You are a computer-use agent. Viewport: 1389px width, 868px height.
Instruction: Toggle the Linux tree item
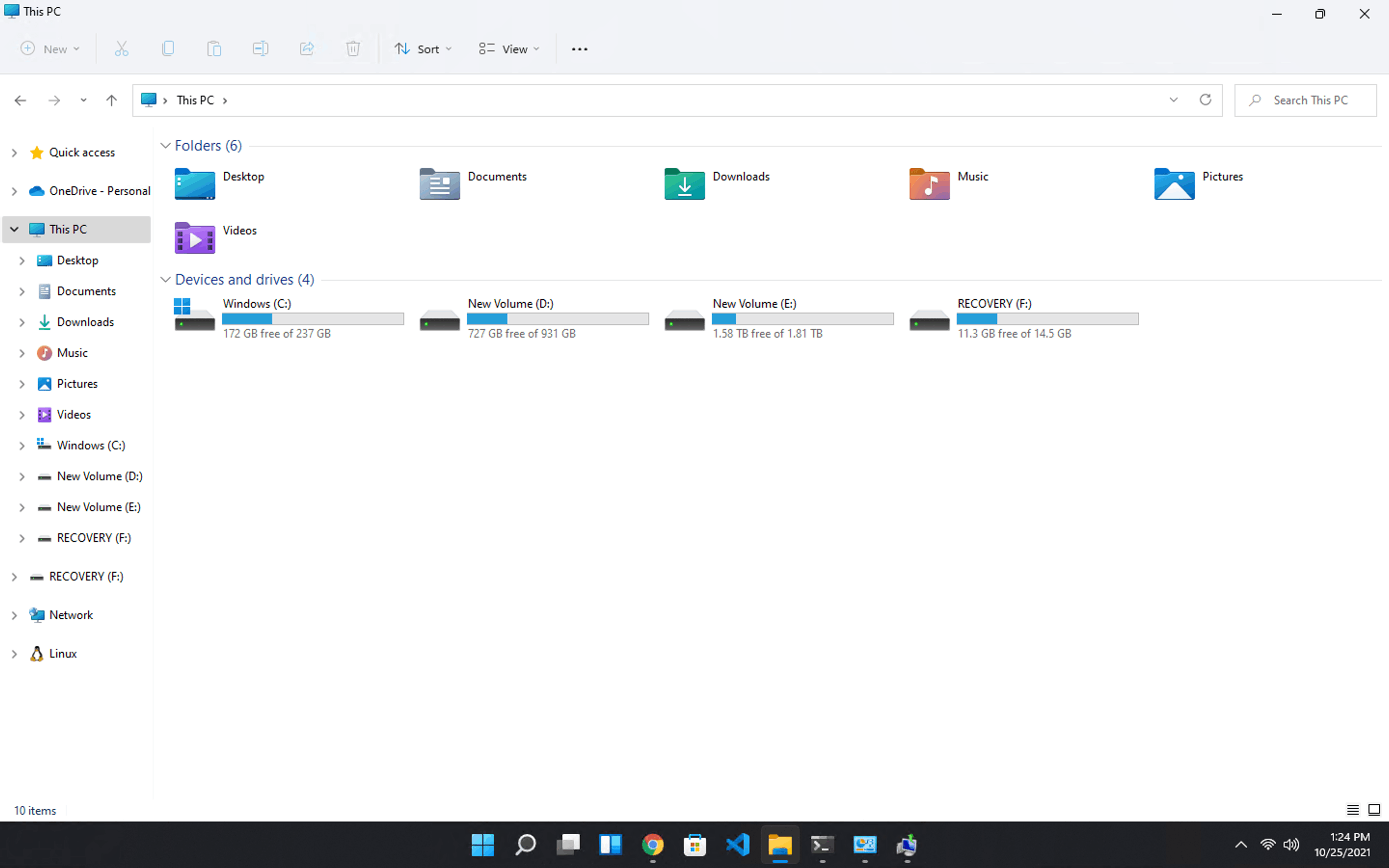[x=14, y=653]
